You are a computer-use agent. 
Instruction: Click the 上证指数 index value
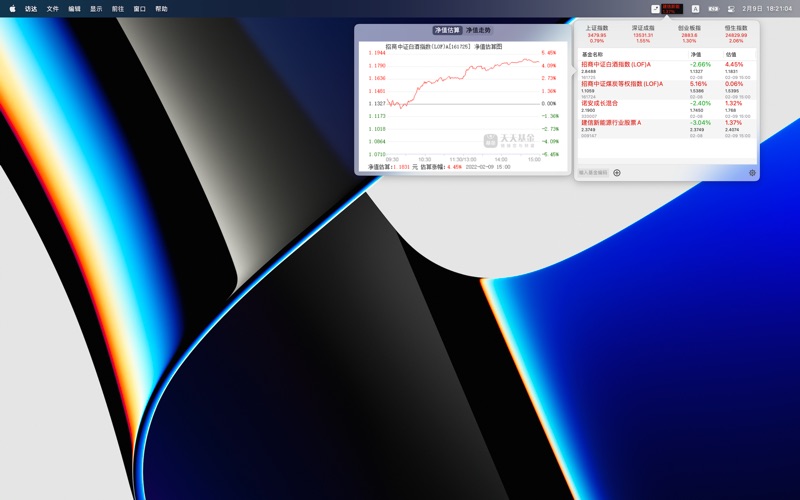coord(596,34)
